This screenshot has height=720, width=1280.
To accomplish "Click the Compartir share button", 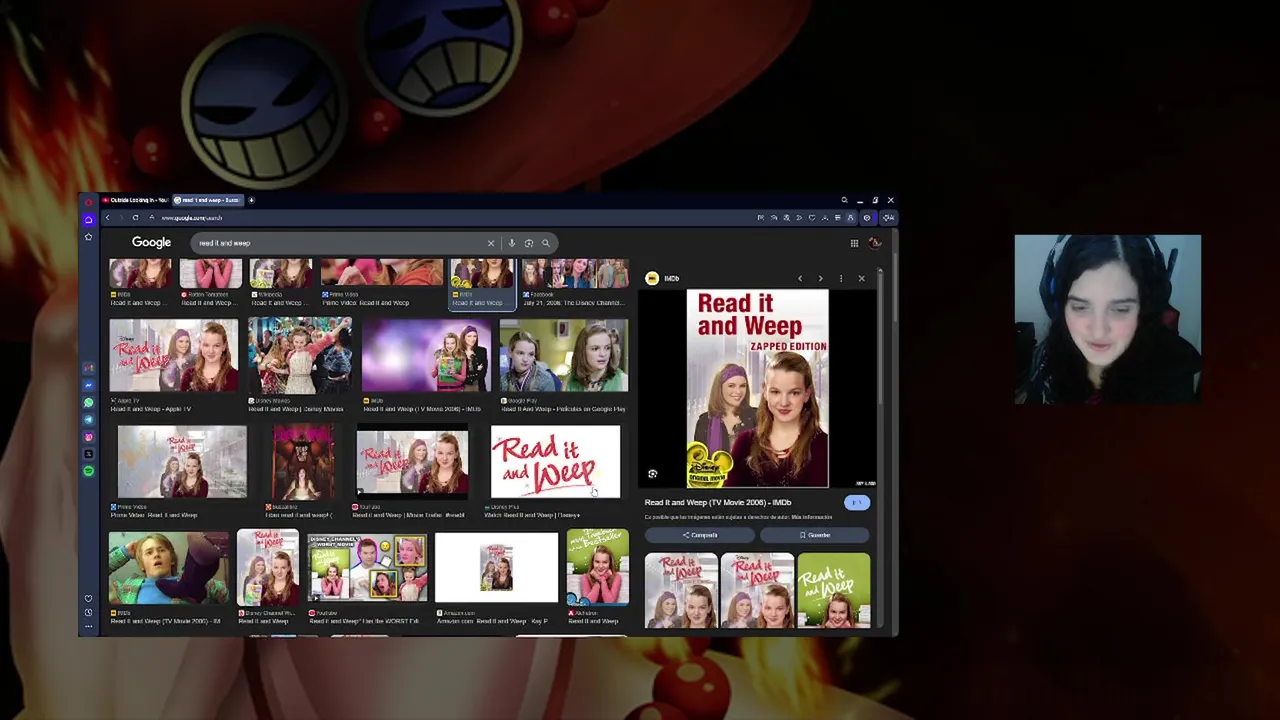I will [x=700, y=535].
